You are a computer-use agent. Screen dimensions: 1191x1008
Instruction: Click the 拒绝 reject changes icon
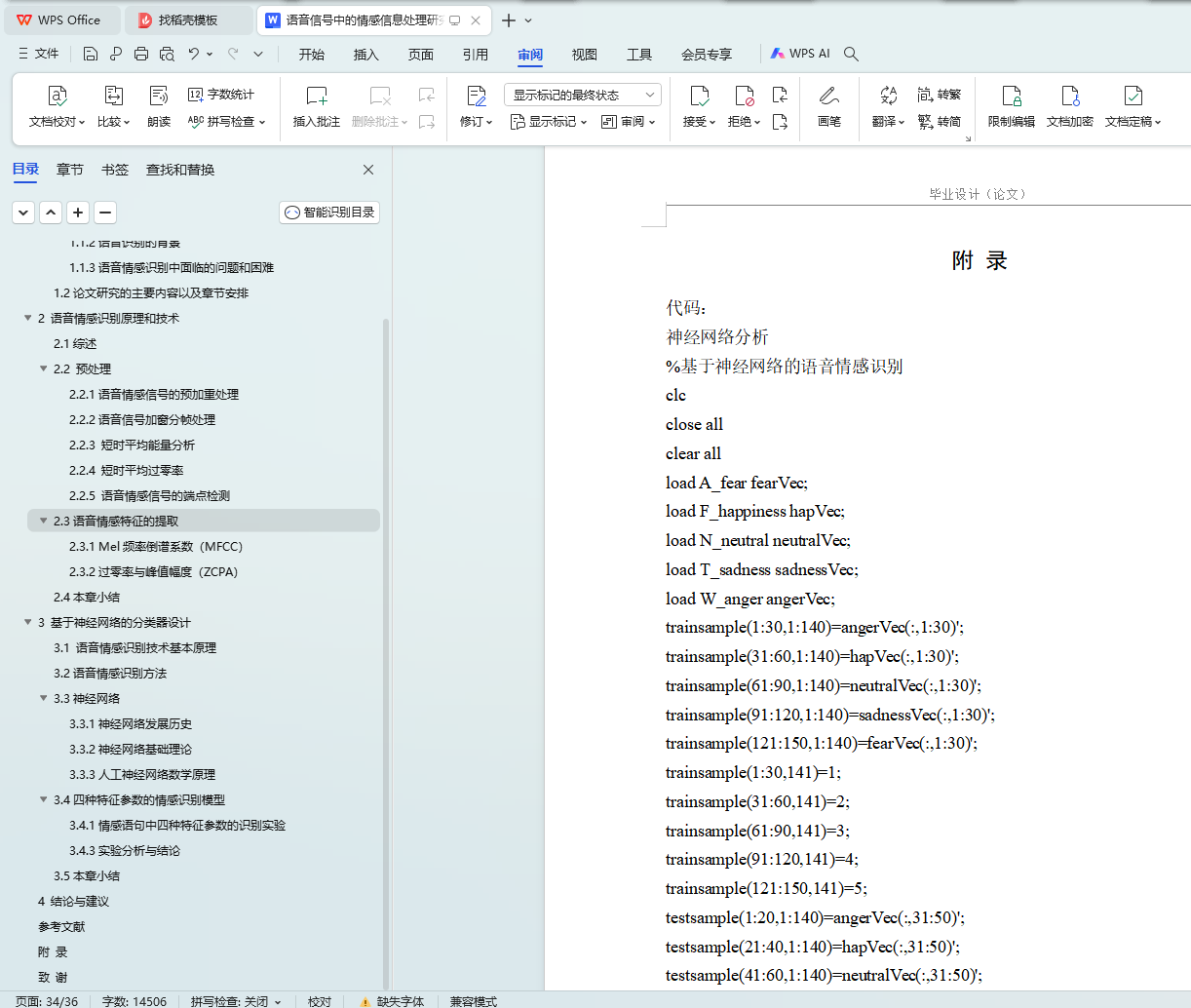tap(744, 96)
